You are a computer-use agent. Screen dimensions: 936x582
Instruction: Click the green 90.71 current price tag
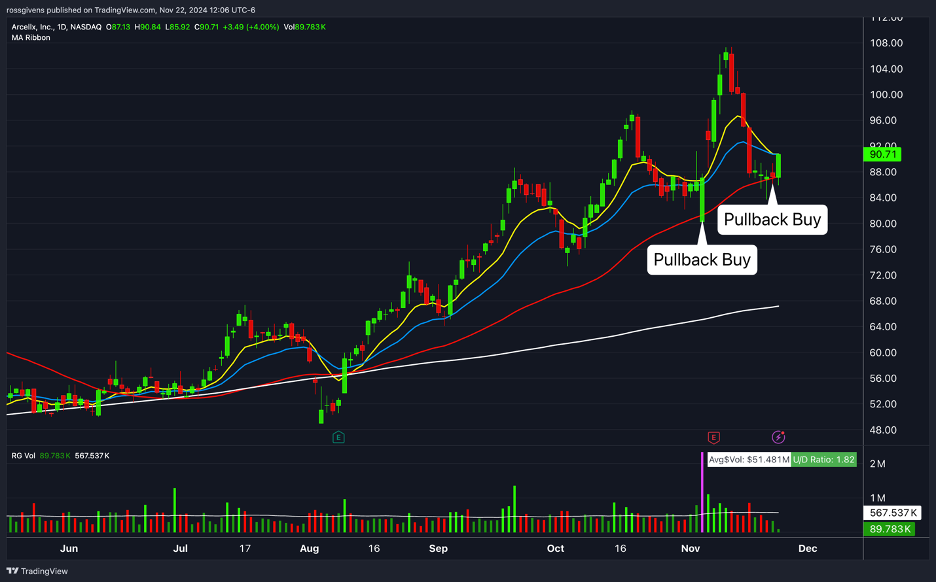882,155
